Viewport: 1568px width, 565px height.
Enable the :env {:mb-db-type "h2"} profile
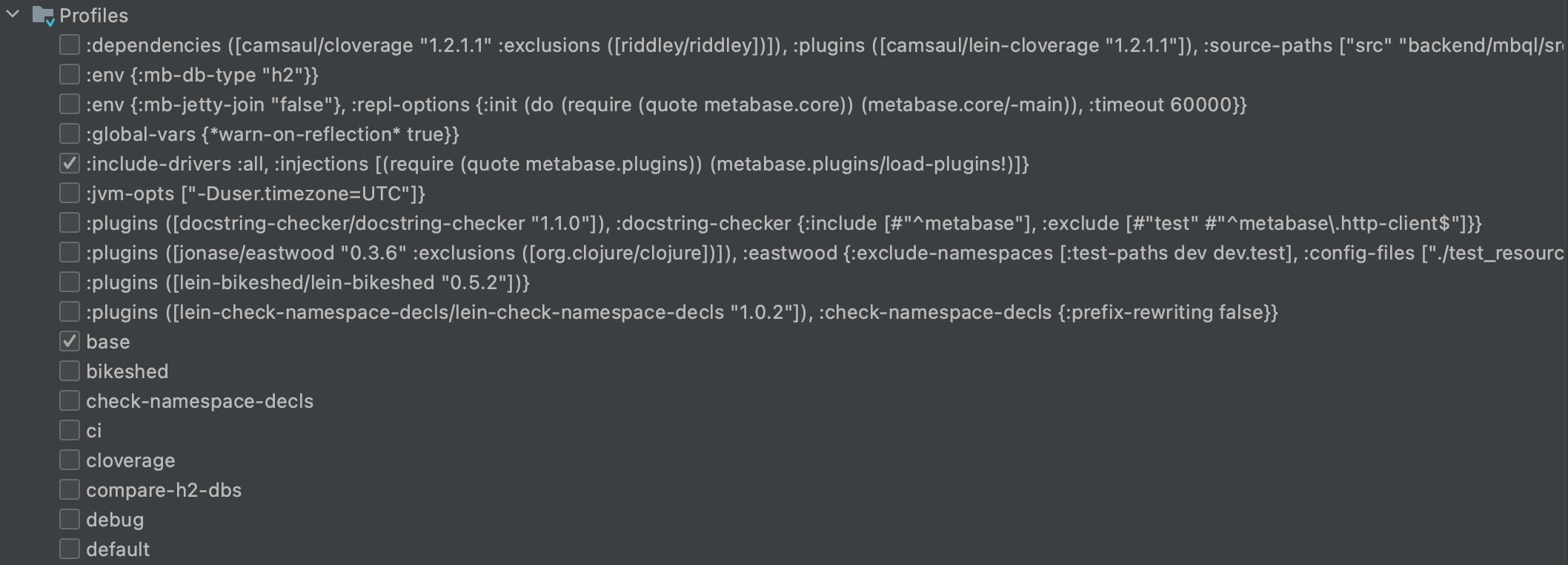tap(69, 73)
